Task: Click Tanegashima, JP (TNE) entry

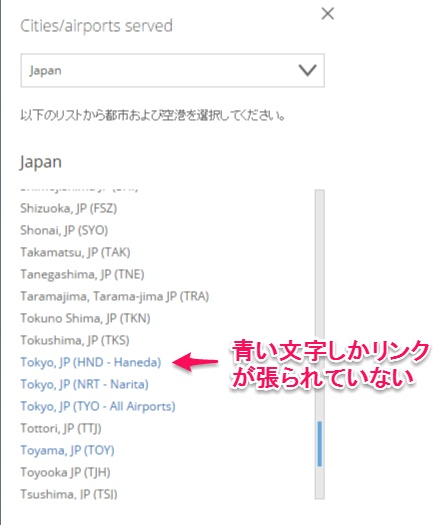Action: click(82, 274)
